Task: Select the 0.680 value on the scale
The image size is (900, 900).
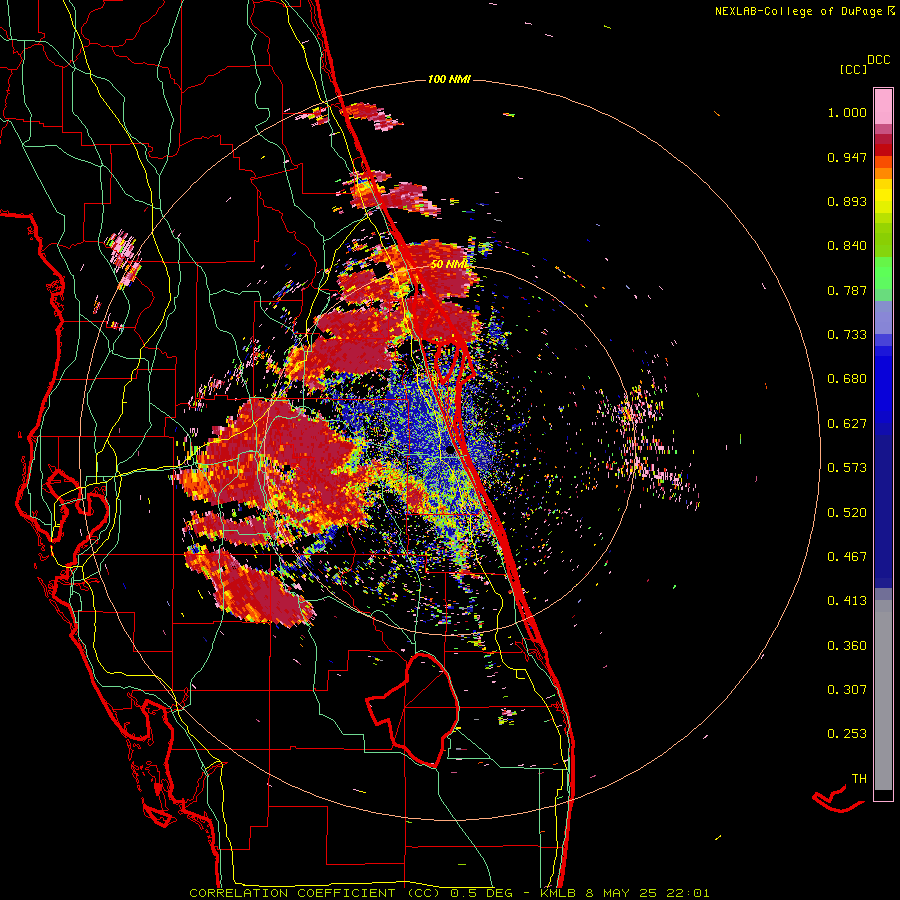Action: tap(847, 379)
